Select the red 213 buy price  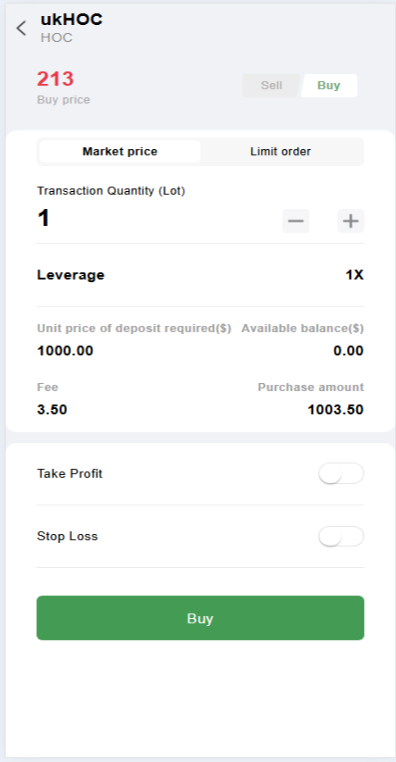click(x=55, y=79)
